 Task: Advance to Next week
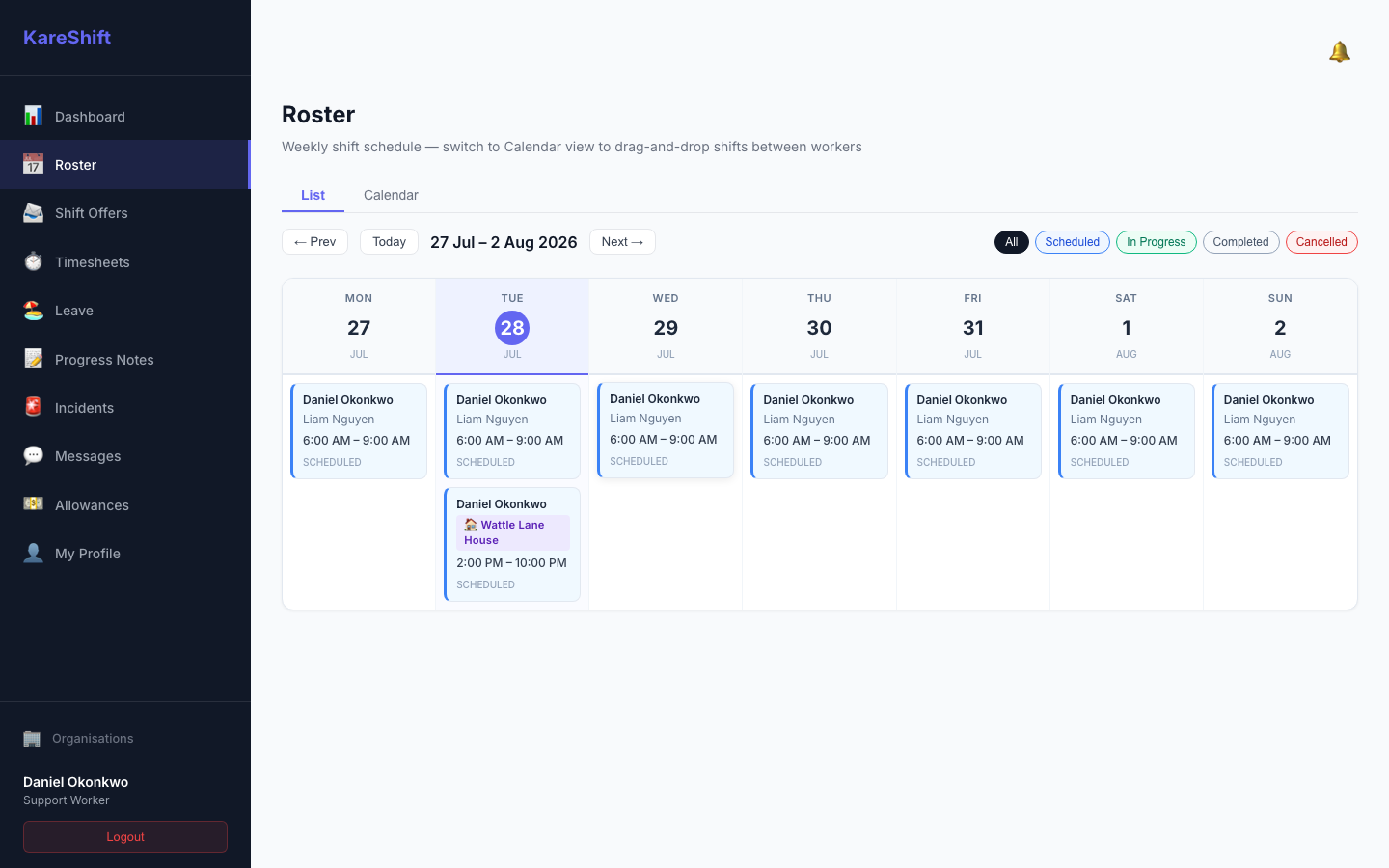pyautogui.click(x=622, y=242)
